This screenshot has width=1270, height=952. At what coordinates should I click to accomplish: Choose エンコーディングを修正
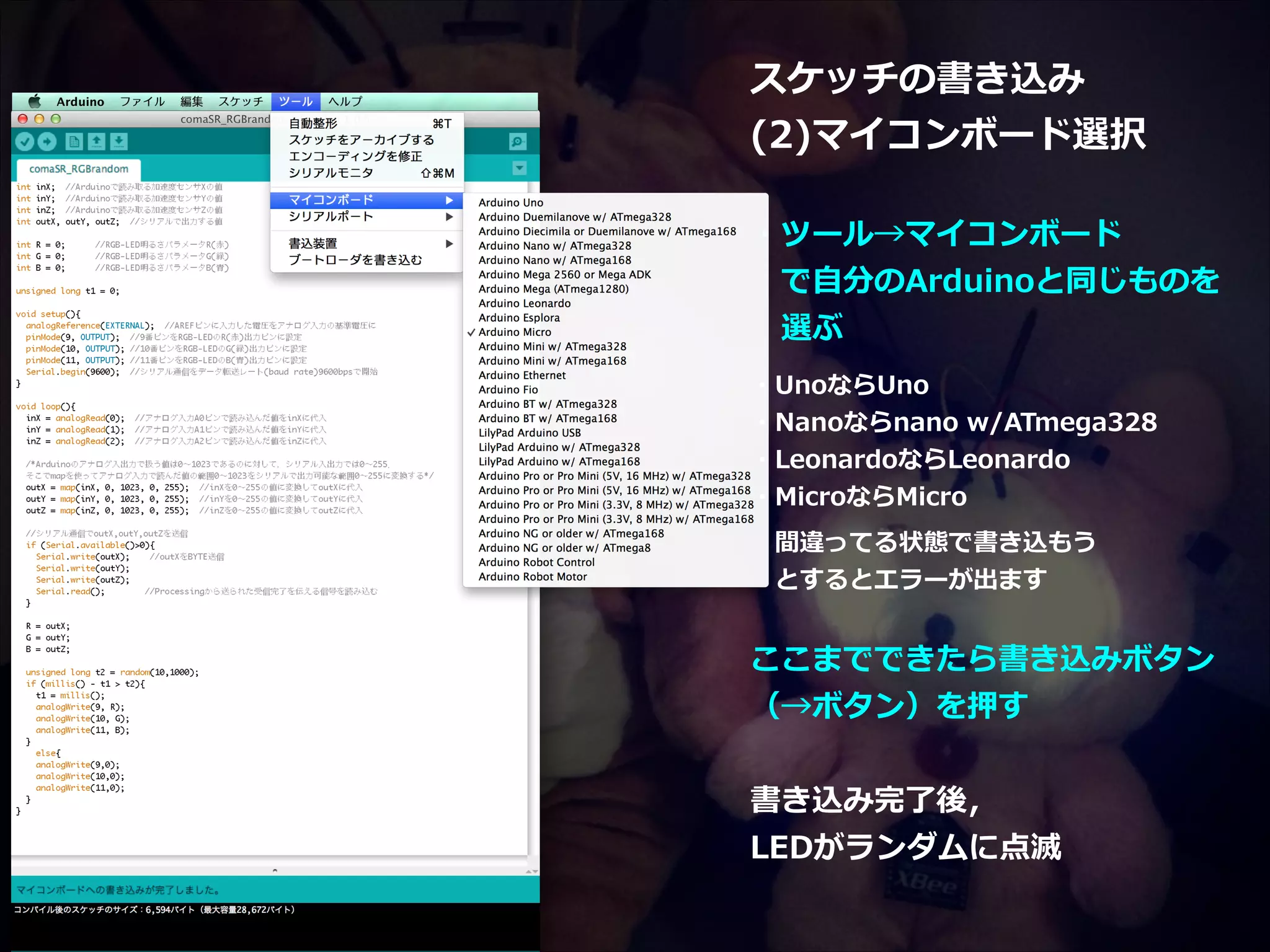coord(367,156)
